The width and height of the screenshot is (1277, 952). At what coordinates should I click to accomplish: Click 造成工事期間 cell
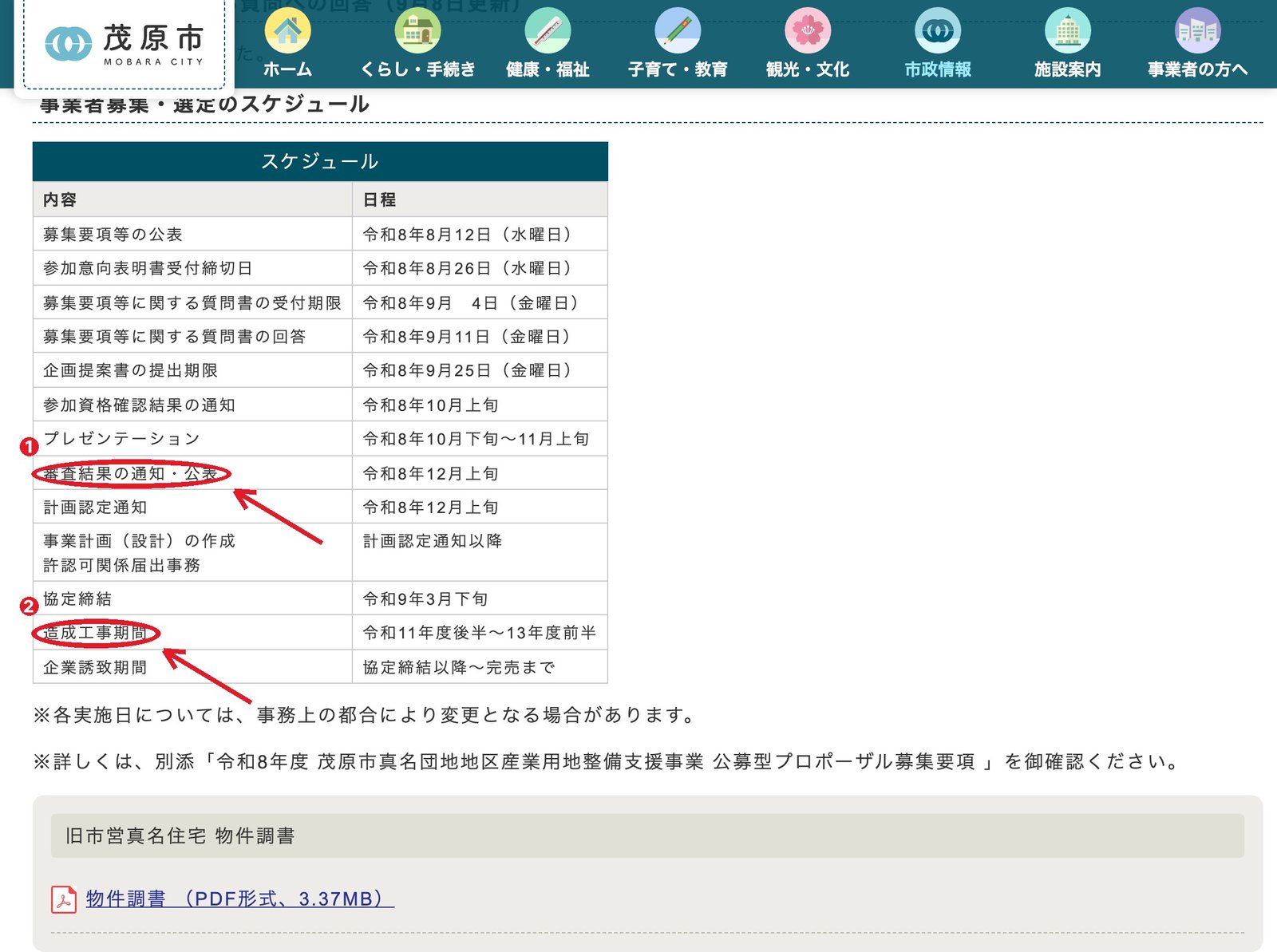point(192,633)
